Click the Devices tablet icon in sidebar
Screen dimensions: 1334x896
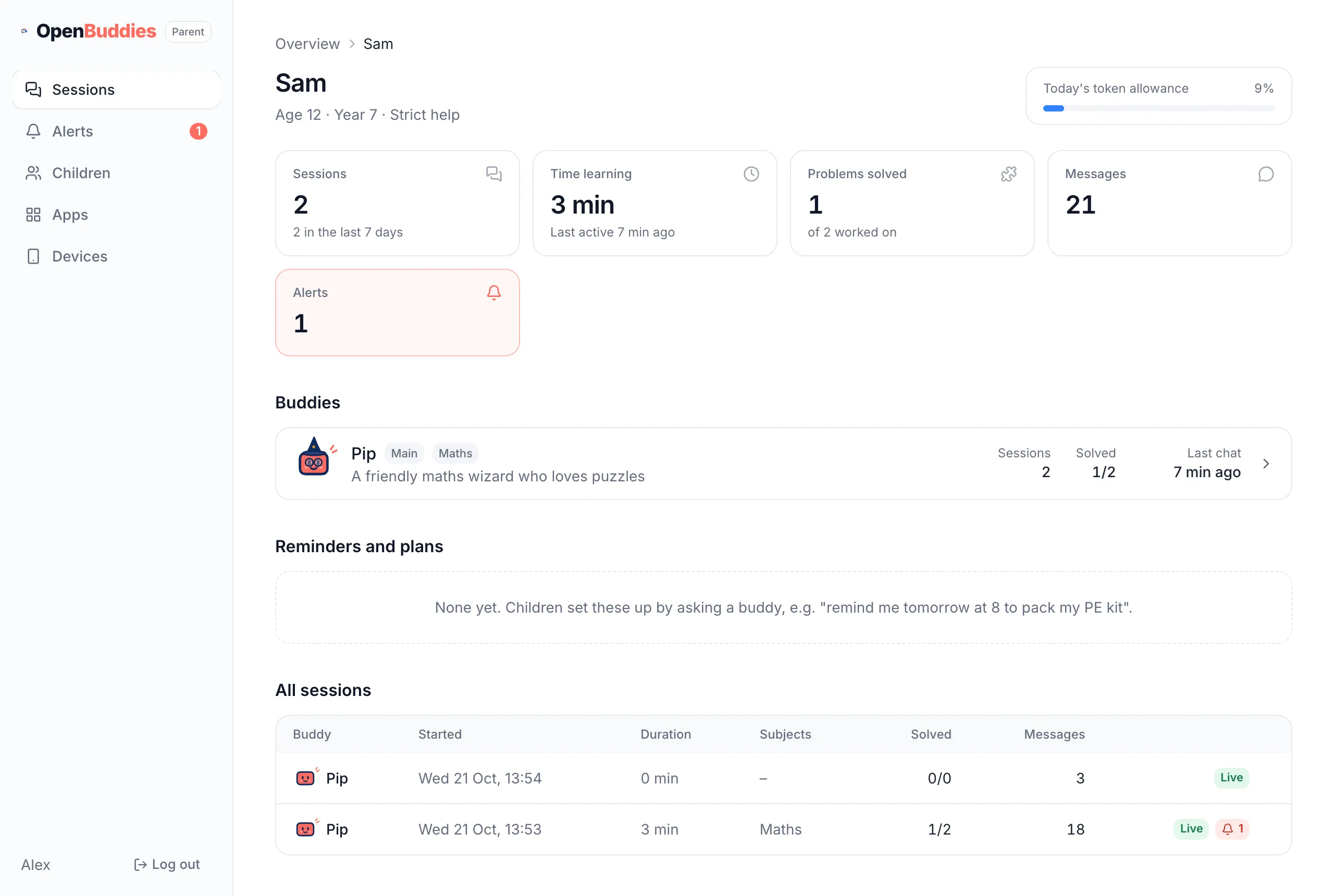point(33,257)
